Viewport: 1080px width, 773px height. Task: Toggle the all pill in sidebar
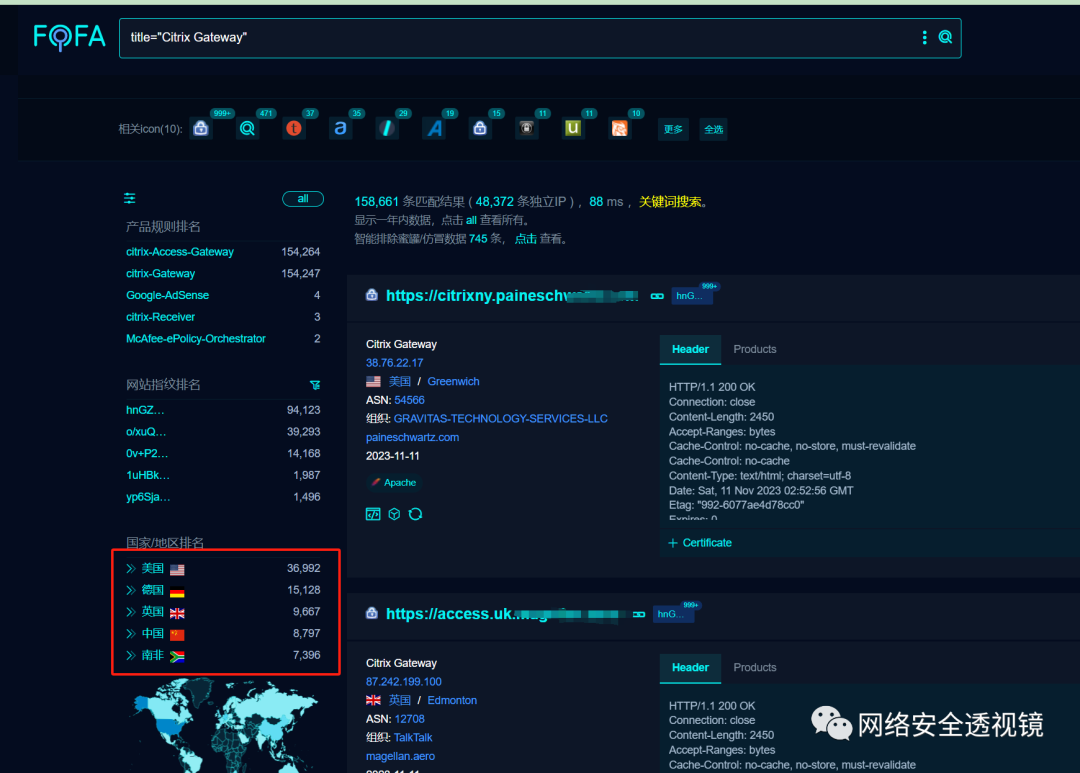pyautogui.click(x=303, y=198)
